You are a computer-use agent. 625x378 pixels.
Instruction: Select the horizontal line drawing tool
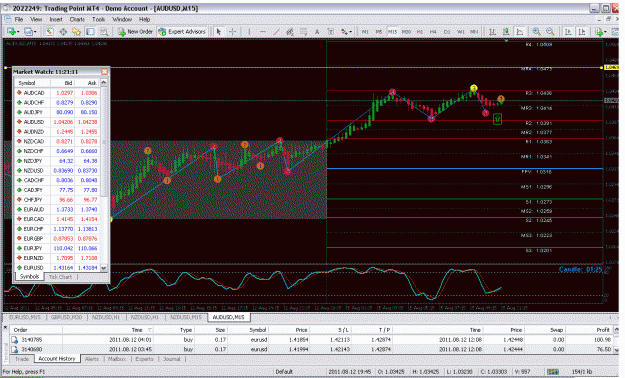coord(263,32)
